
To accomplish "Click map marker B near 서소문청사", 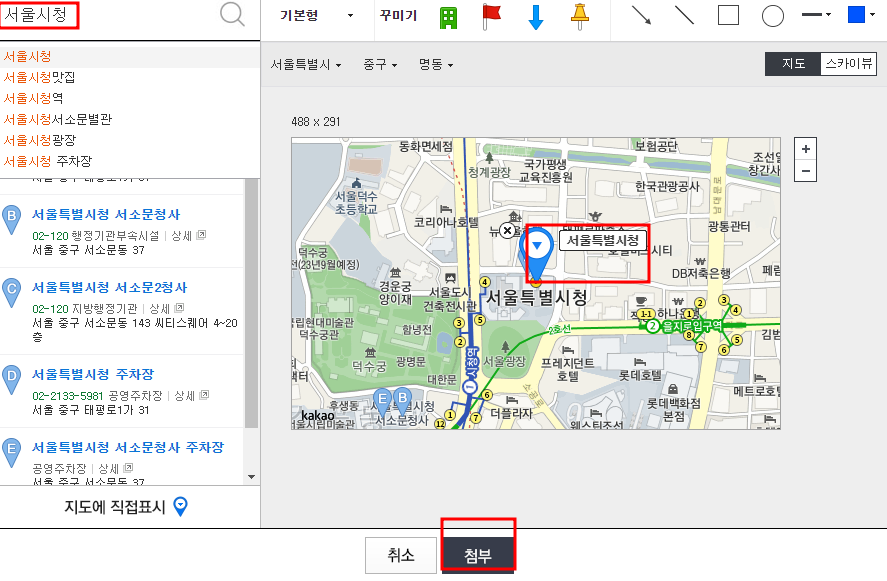I will tap(403, 401).
